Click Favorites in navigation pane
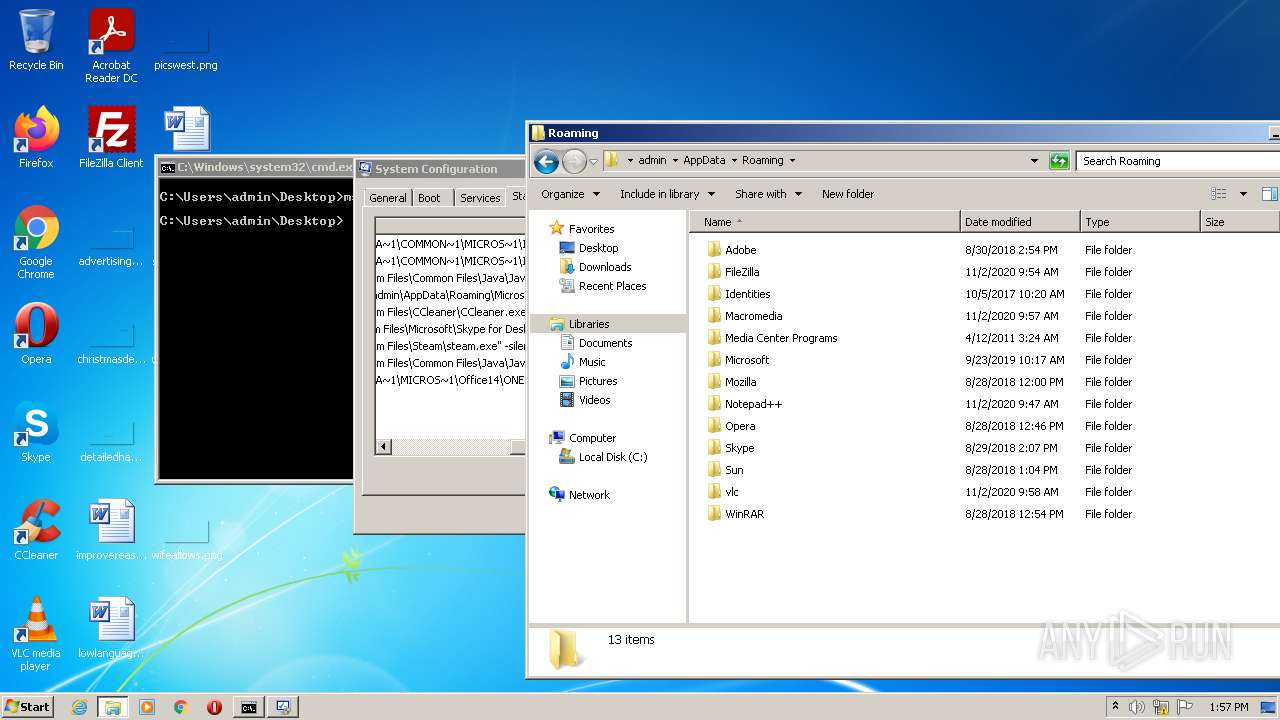The height and width of the screenshot is (720, 1280). click(x=591, y=229)
